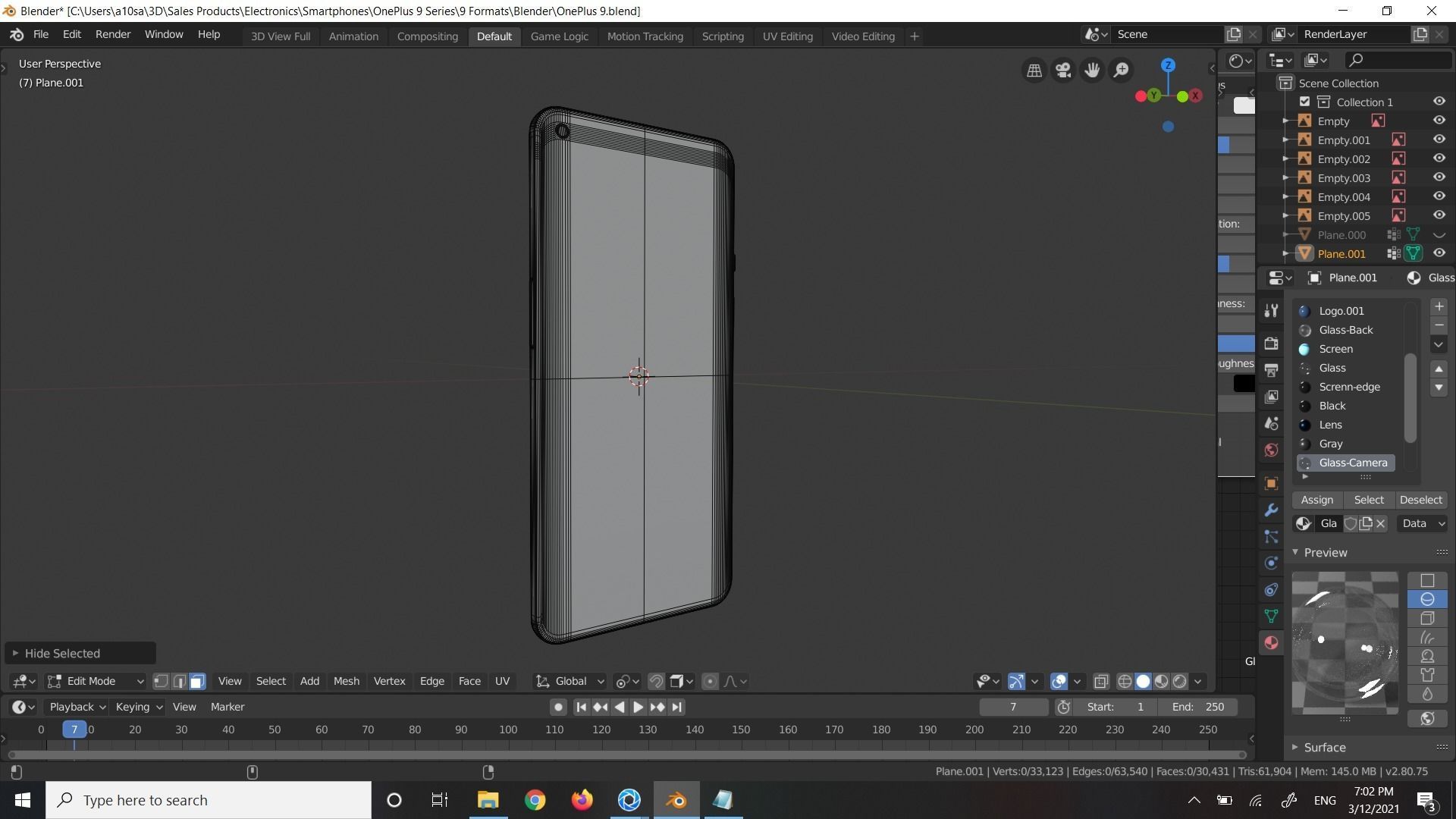Viewport: 1456px width, 819px height.
Task: Toggle perspective/orthographic grid view icon
Action: 1034,71
